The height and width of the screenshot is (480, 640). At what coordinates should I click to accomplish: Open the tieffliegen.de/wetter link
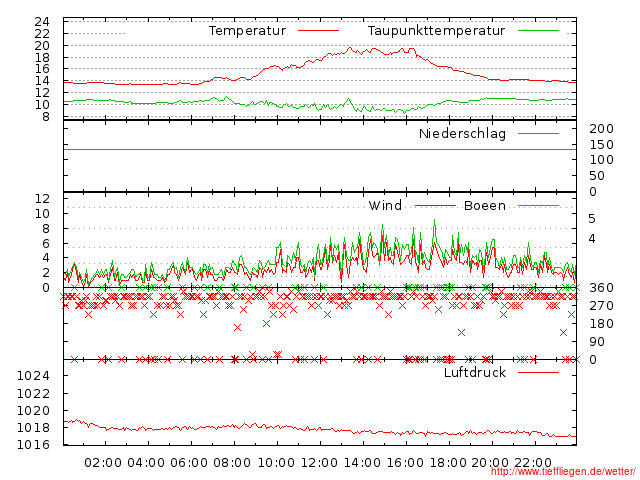pyautogui.click(x=563, y=472)
